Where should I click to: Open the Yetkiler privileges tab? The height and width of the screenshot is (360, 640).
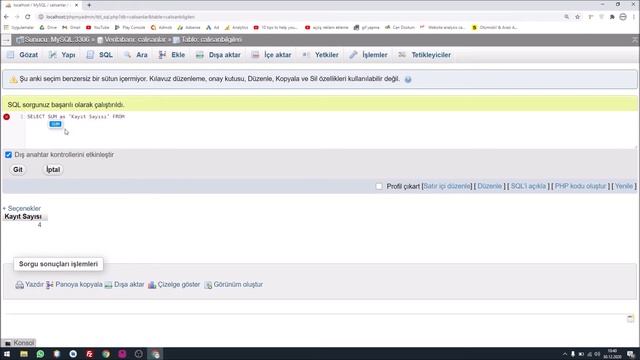click(321, 55)
